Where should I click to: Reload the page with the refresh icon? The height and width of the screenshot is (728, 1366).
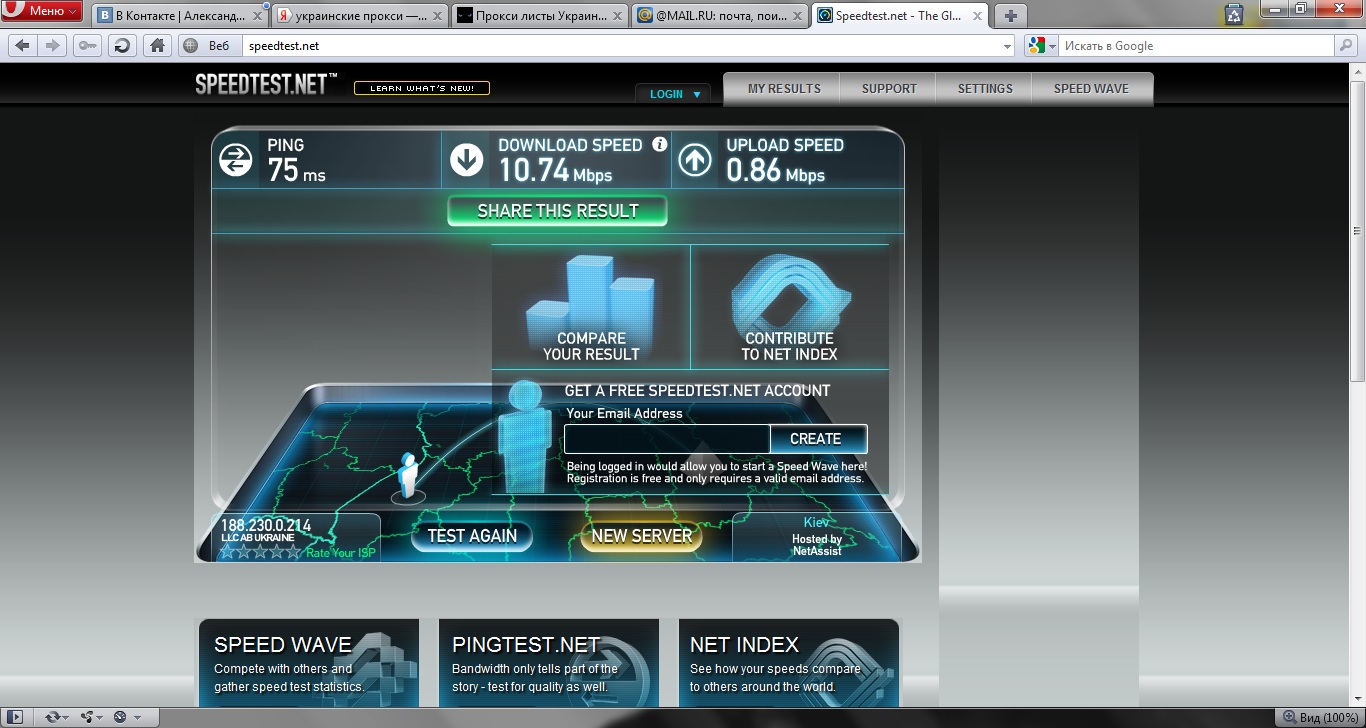[x=122, y=46]
